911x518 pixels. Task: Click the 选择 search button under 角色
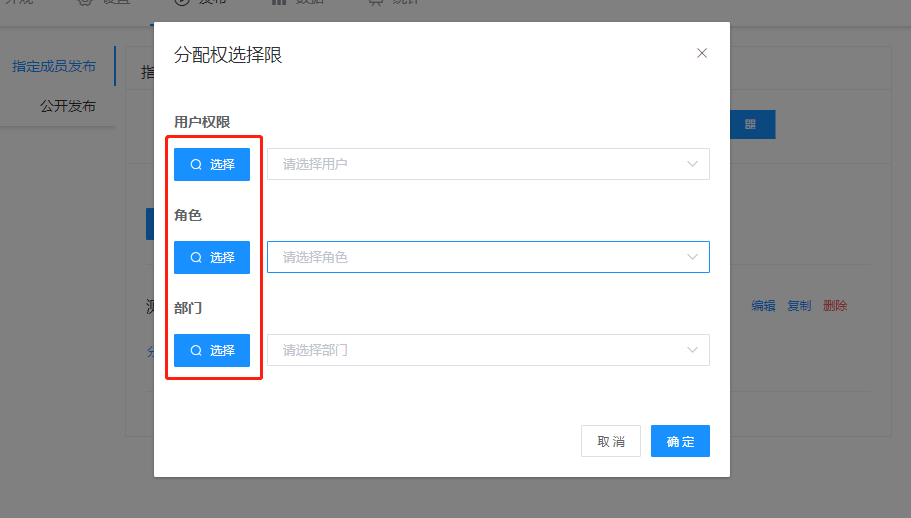coord(212,257)
